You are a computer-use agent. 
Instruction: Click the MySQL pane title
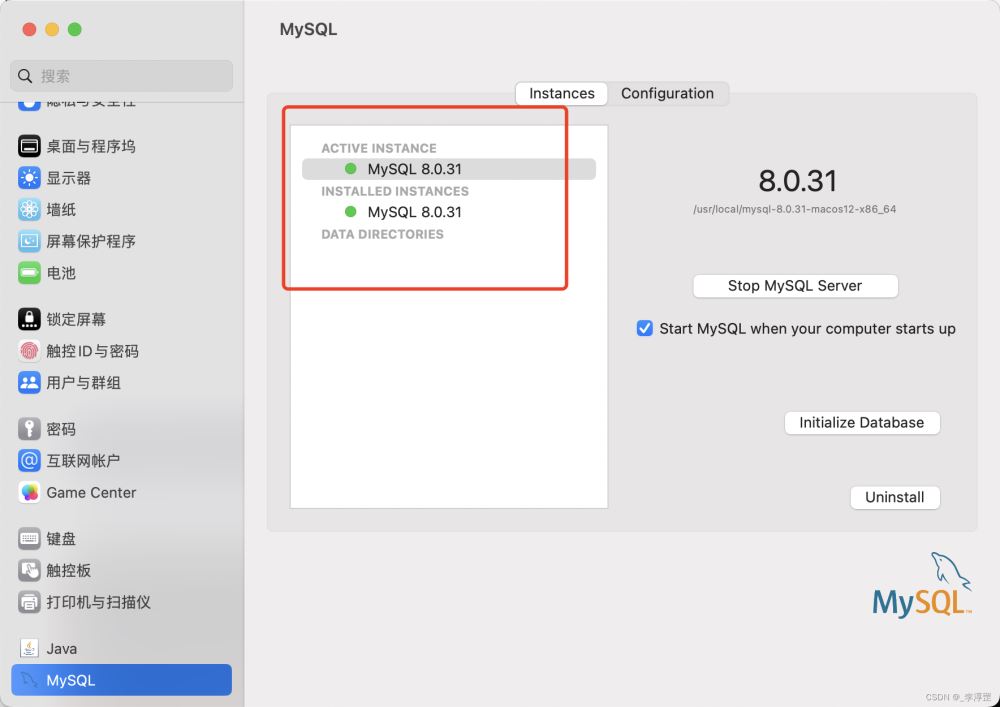308,29
